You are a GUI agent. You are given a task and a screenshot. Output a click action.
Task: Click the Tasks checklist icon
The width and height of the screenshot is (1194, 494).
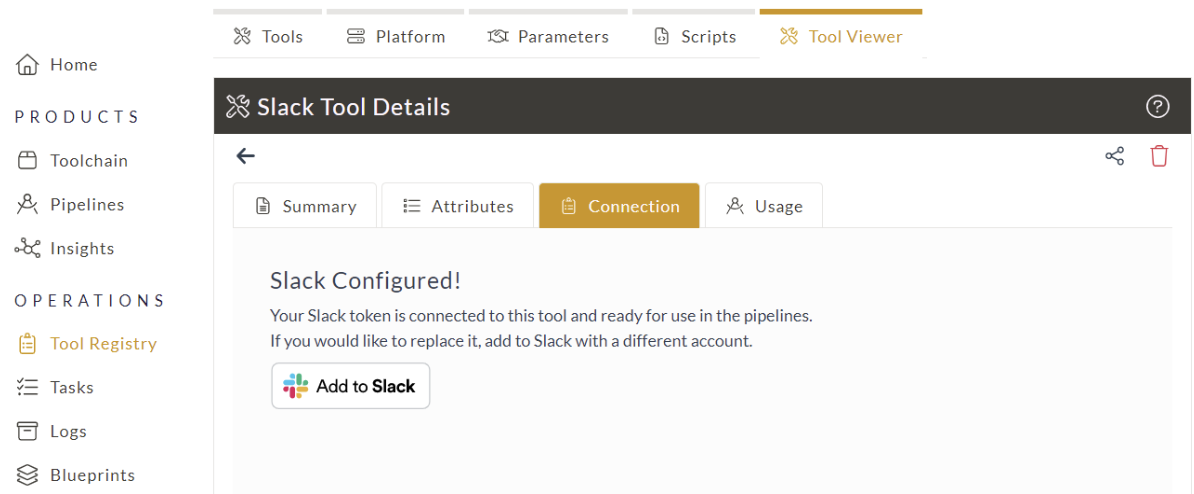(x=27, y=387)
